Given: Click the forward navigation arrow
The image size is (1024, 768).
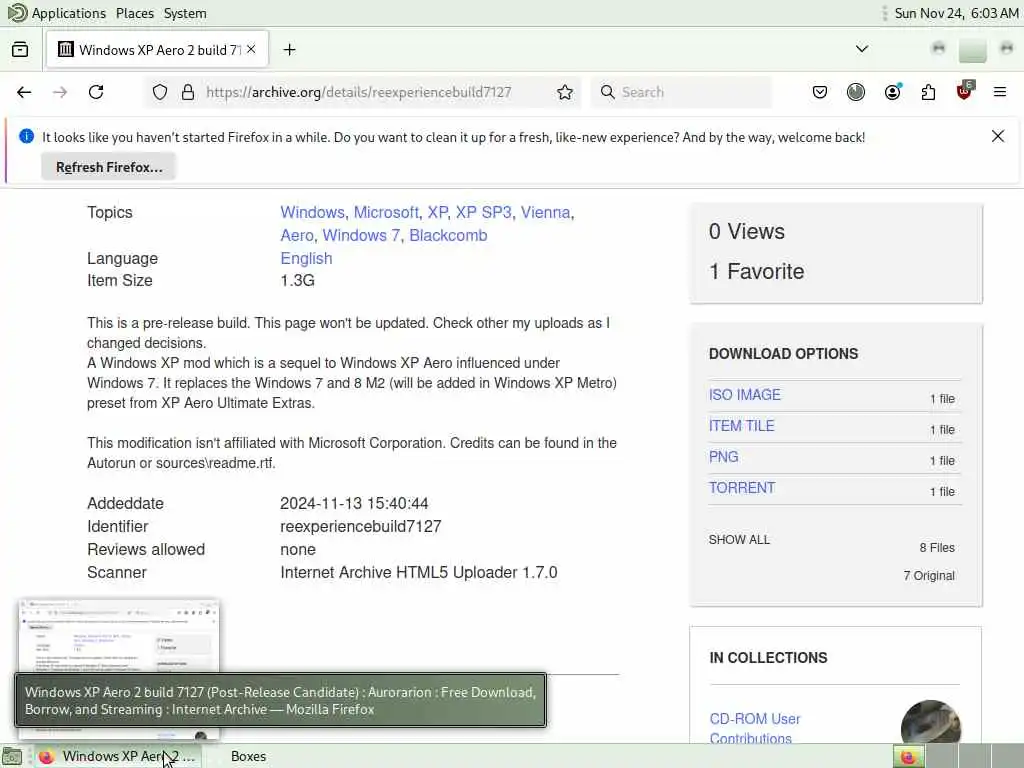Looking at the screenshot, I should point(60,92).
